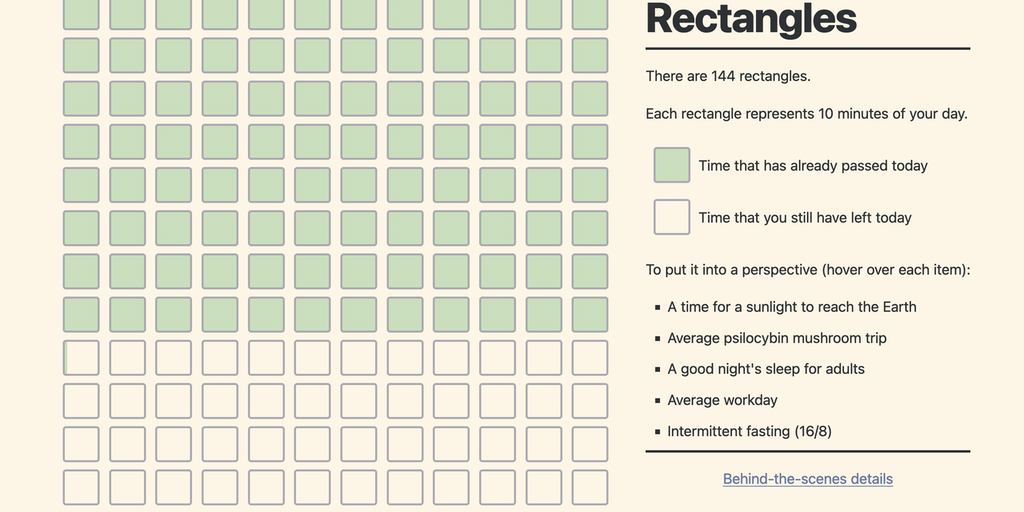This screenshot has width=1024, height=512.
Task: Click the empty 'time left' legend swatch
Action: 672,217
